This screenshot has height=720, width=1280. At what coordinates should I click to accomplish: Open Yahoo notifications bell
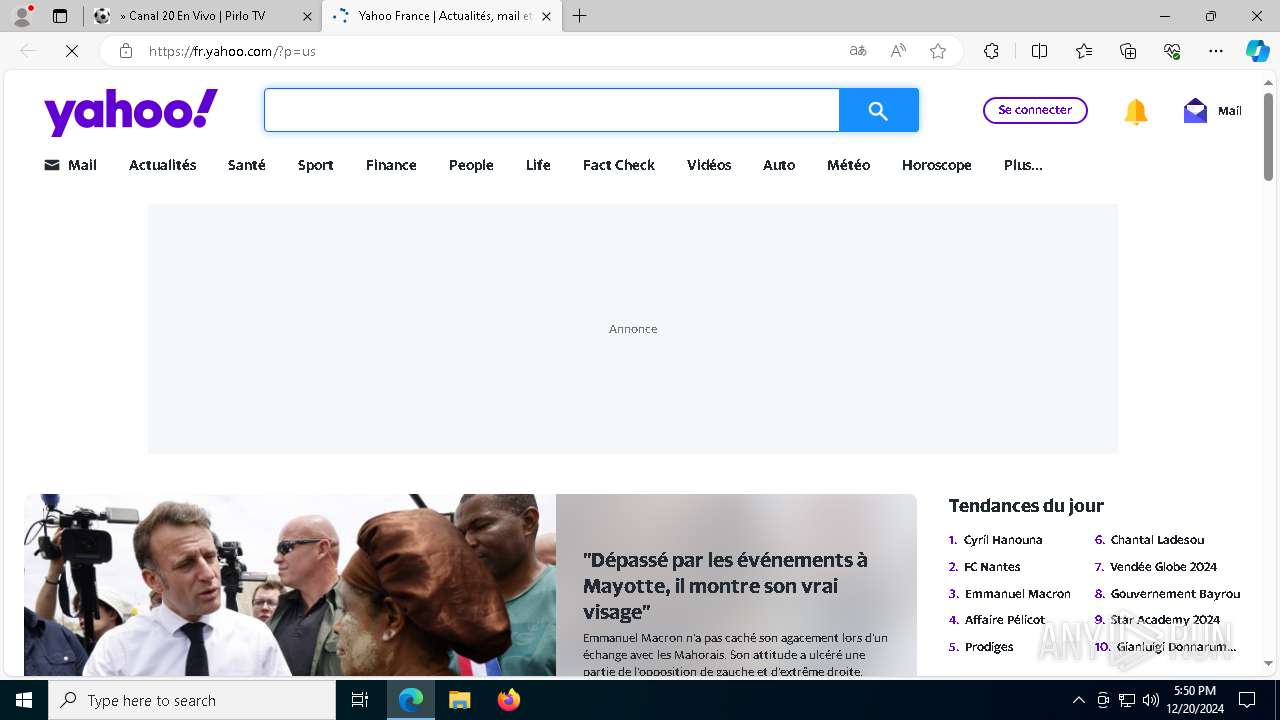coord(1136,111)
